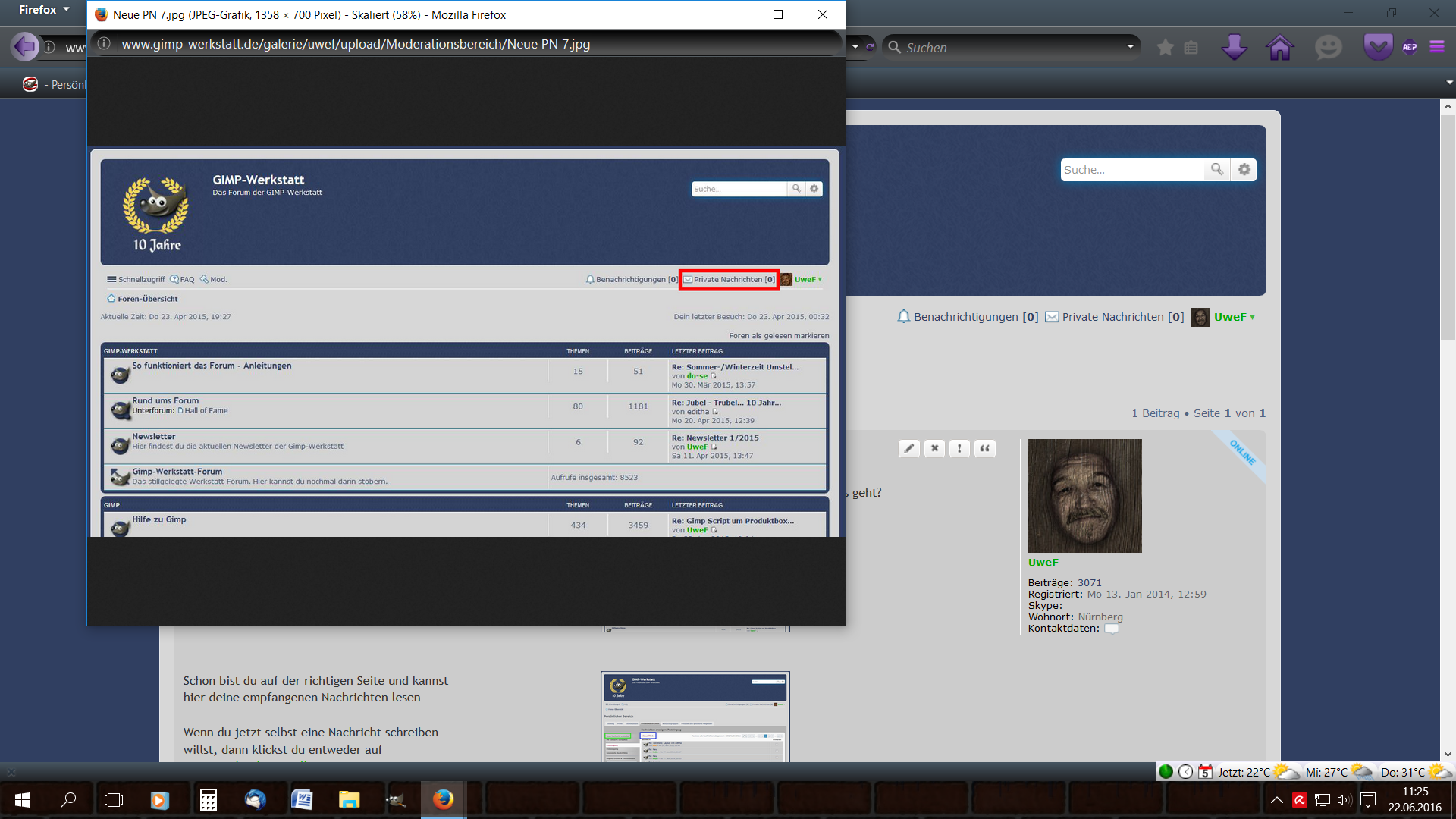
Task: Click the forum Suche input field
Action: click(x=1130, y=170)
